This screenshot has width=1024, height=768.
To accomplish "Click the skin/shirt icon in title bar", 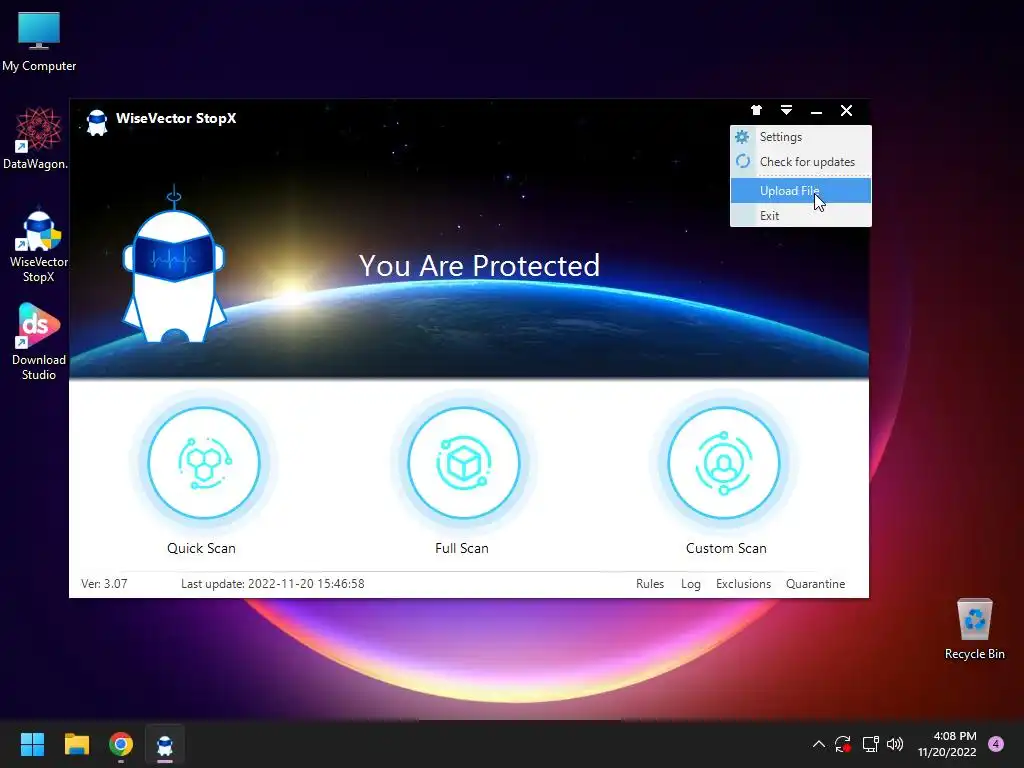I will tap(756, 110).
